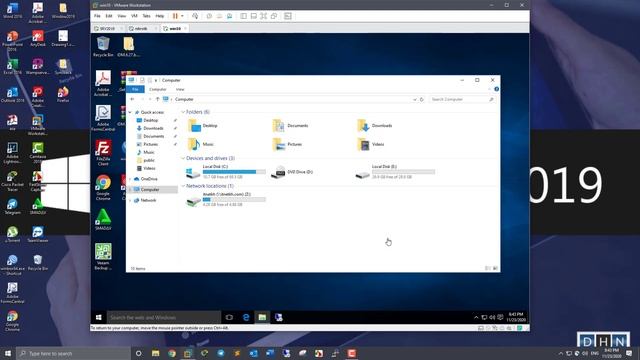
Task: Open the VMware Tabs menu
Action: (x=147, y=16)
